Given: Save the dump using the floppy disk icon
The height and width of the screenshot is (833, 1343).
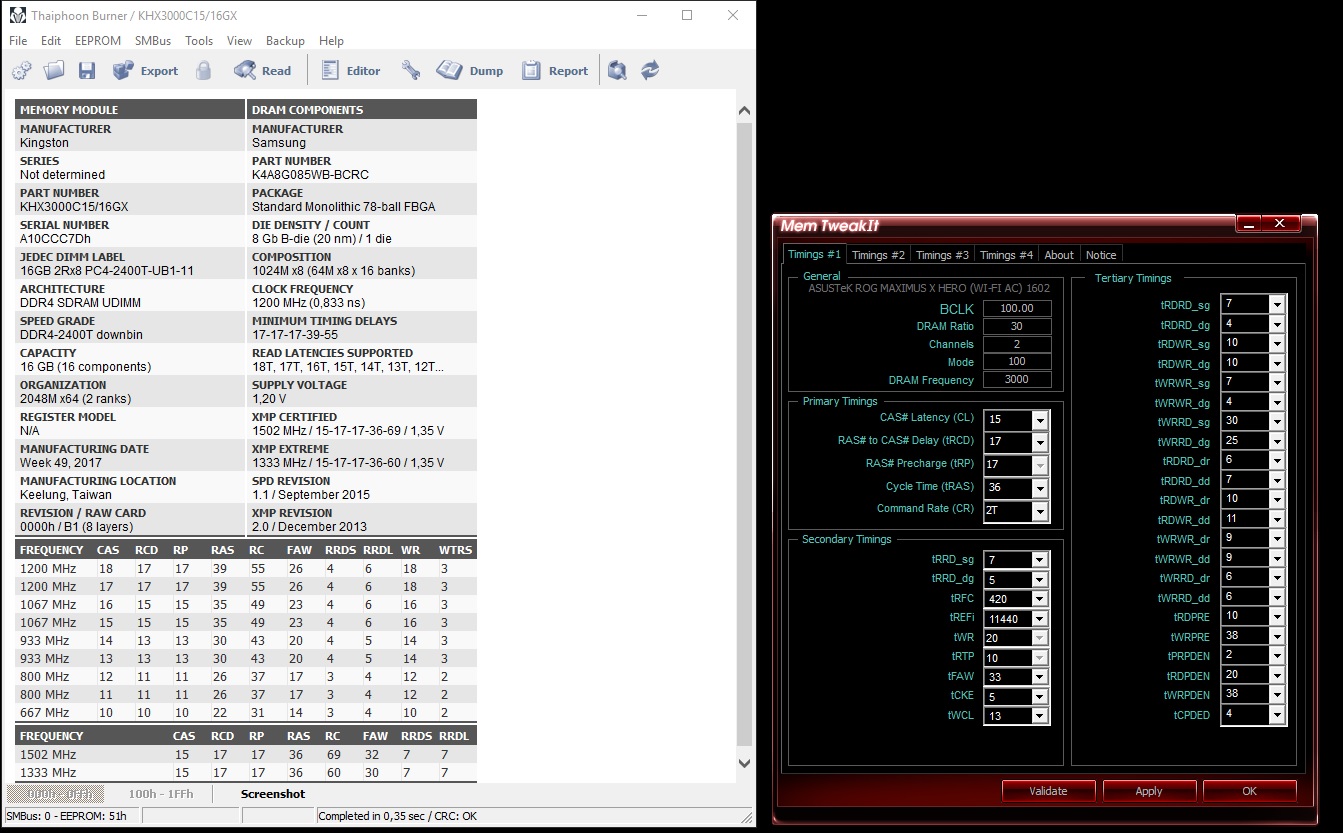Looking at the screenshot, I should click(87, 70).
